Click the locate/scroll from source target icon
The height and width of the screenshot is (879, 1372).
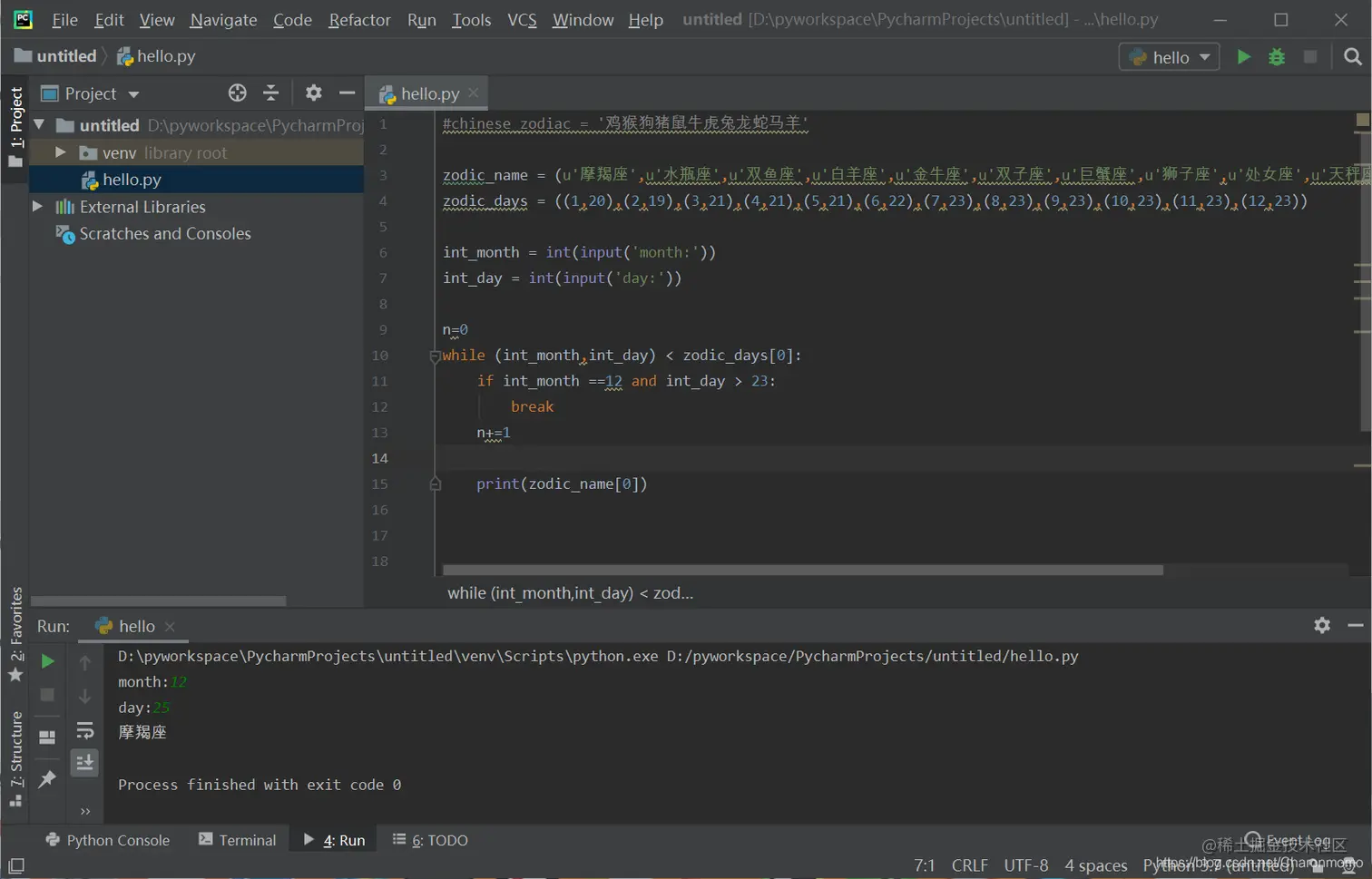(237, 93)
